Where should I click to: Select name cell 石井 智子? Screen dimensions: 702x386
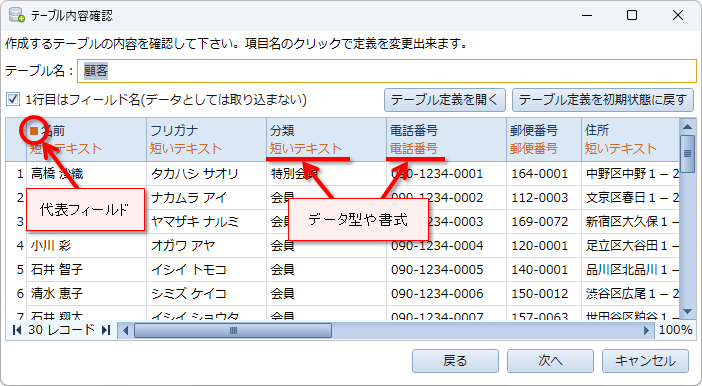tap(86, 270)
